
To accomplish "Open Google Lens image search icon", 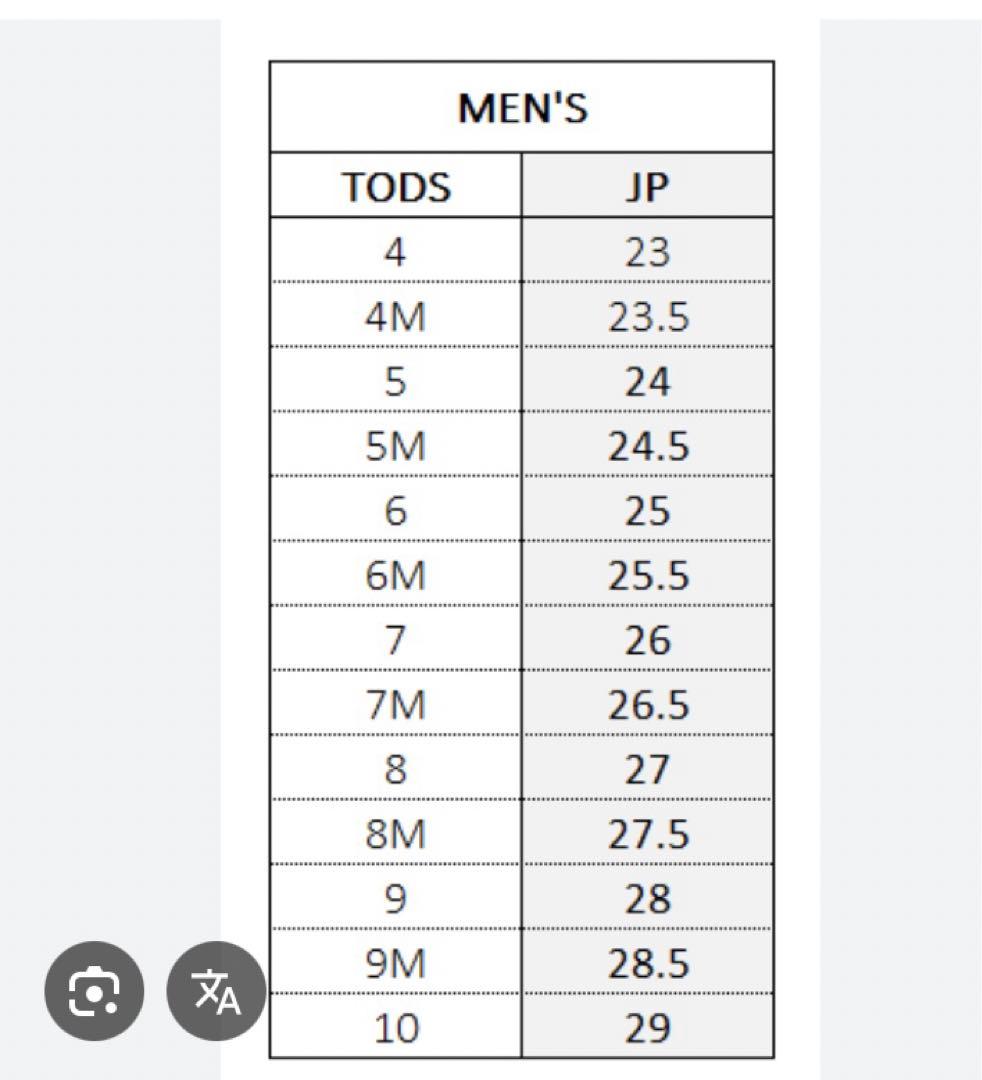I will (x=94, y=991).
